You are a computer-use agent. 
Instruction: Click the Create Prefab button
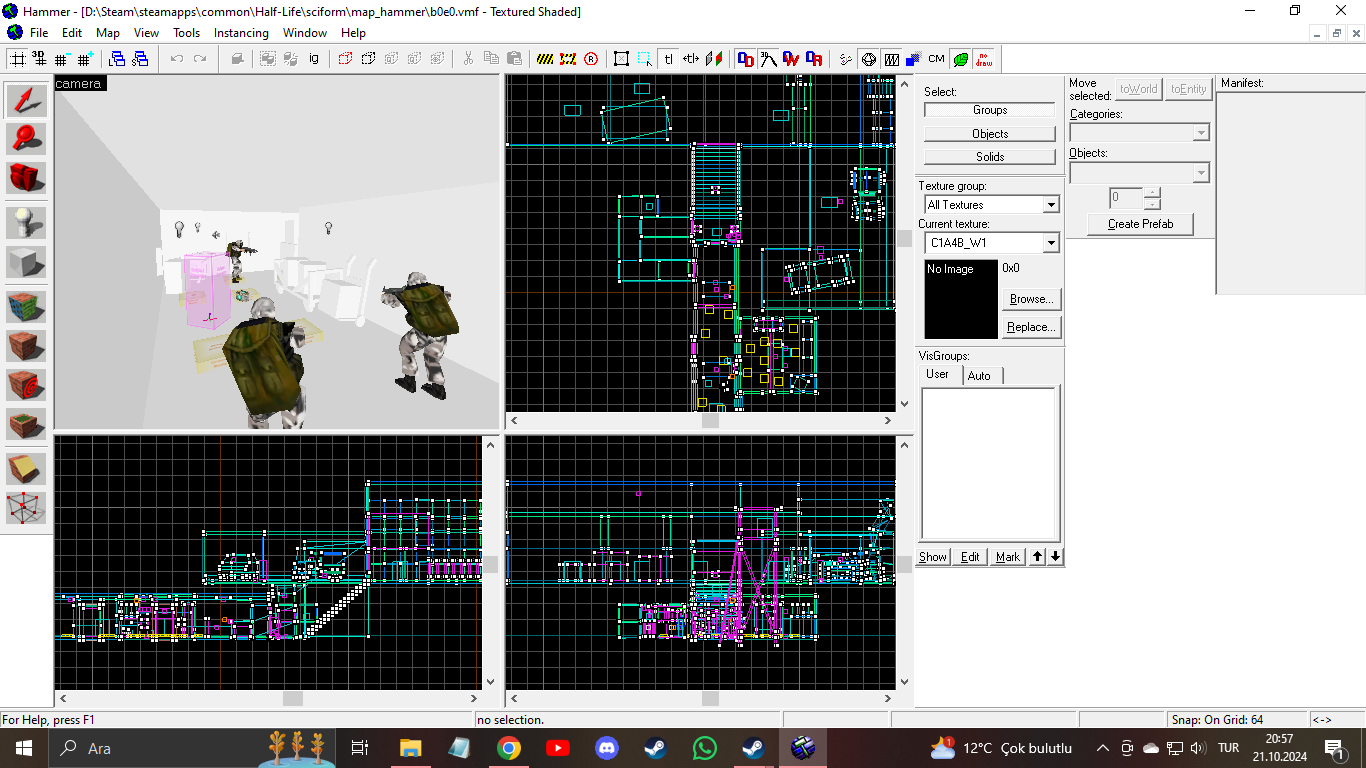[1140, 224]
